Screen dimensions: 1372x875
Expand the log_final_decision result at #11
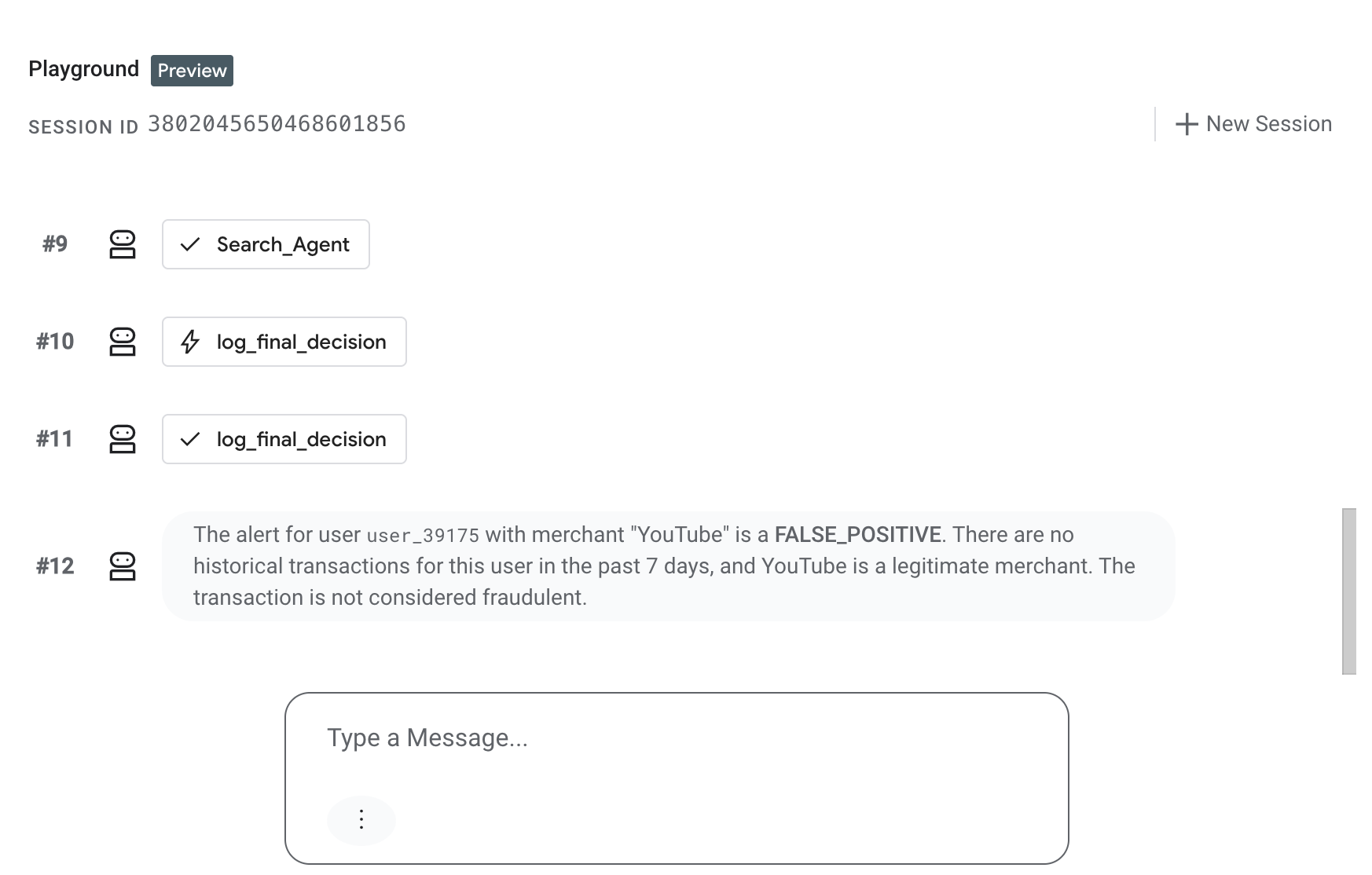click(284, 439)
